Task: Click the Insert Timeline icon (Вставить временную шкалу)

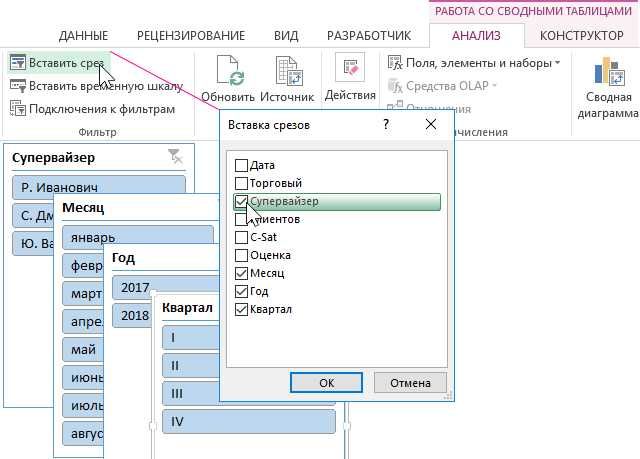Action: (x=18, y=86)
